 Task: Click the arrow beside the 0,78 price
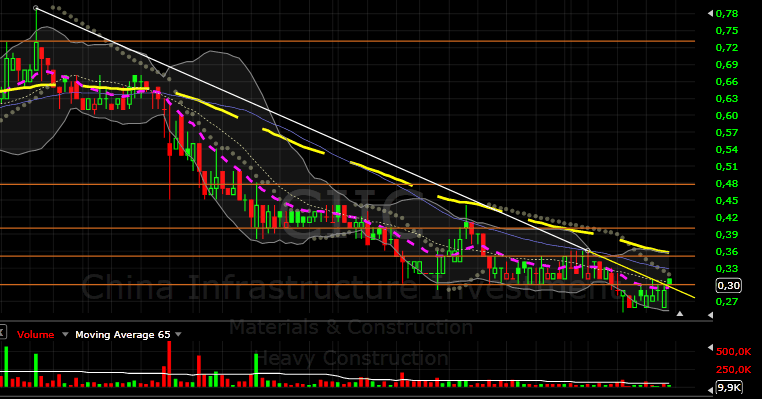point(710,13)
